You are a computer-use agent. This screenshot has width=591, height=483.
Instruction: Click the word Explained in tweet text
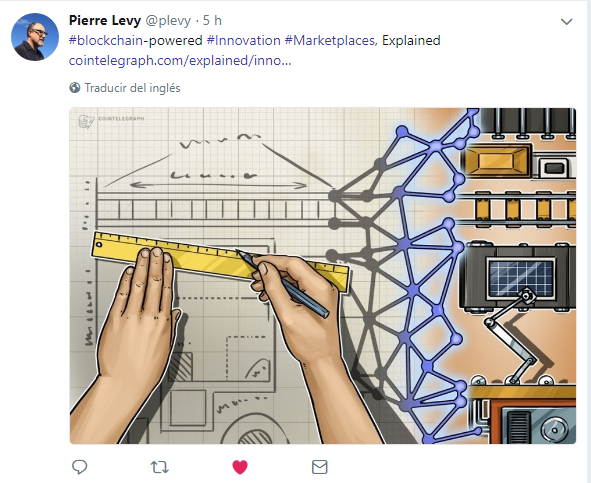(411, 40)
